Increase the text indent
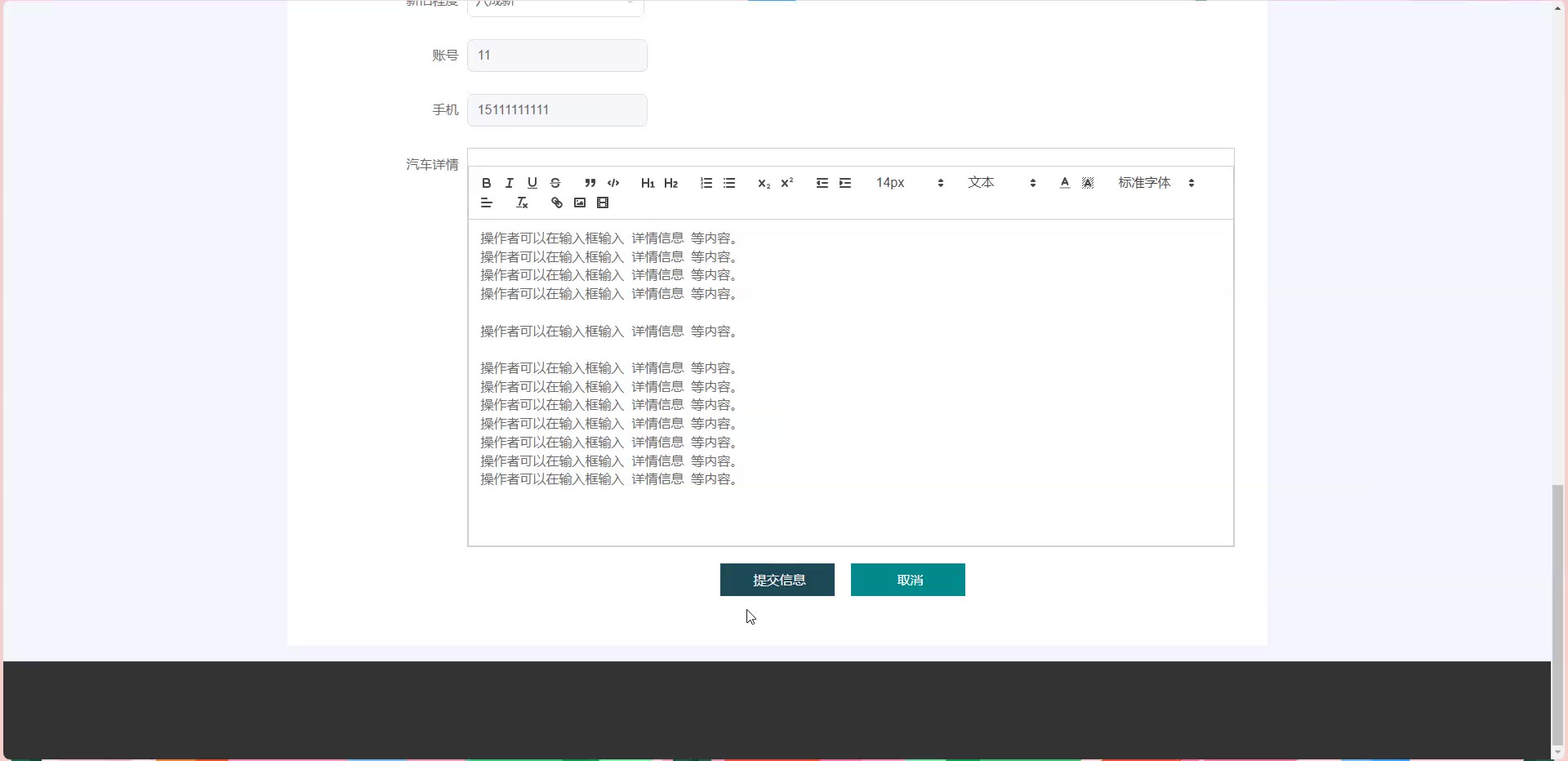The height and width of the screenshot is (761, 1568). point(844,183)
